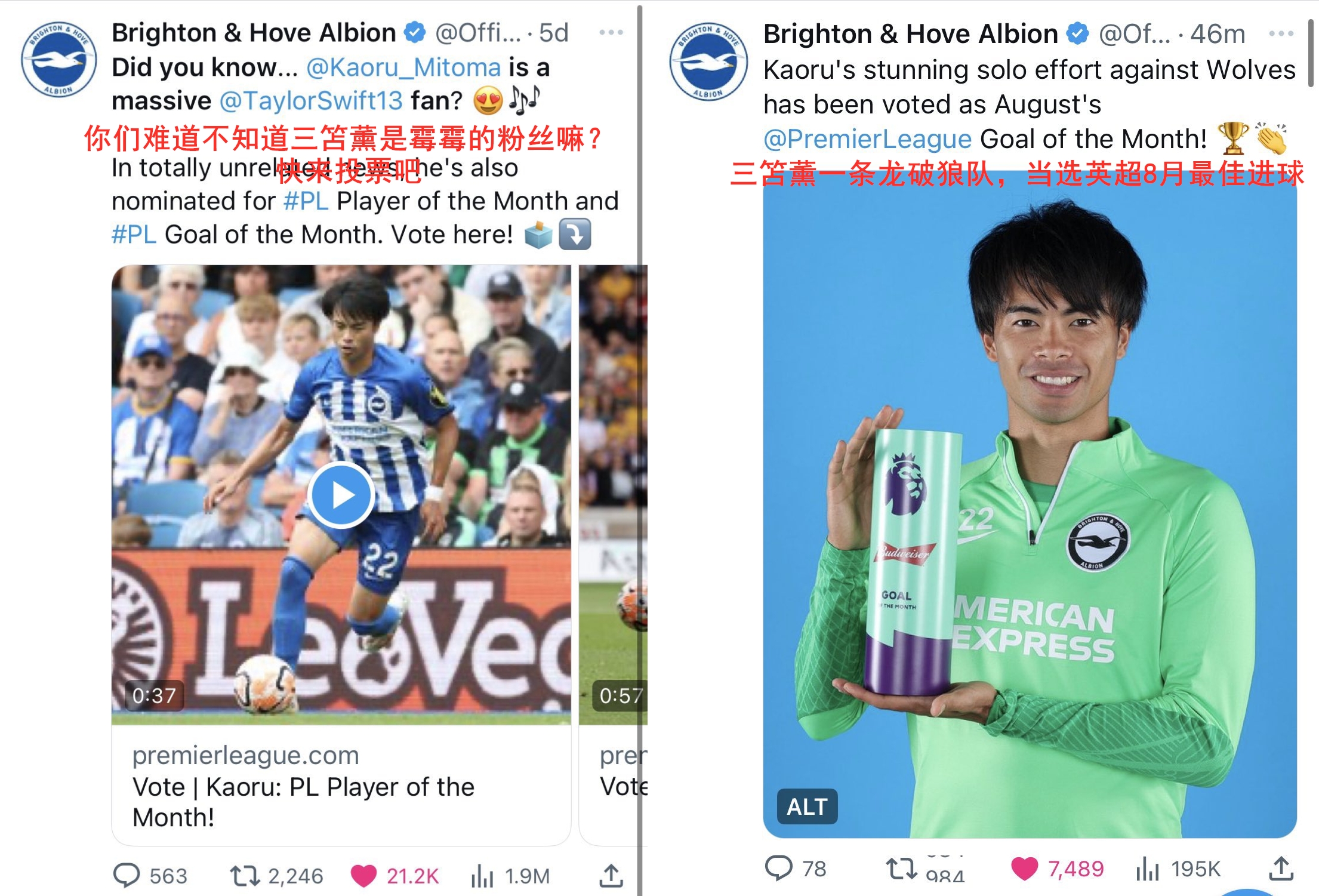View analytics icon showing 1.9M views
This screenshot has height=896, width=1319.
[x=482, y=876]
